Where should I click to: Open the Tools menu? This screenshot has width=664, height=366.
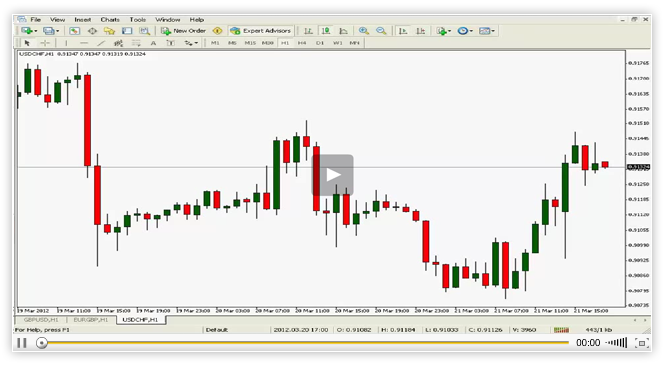tap(138, 19)
